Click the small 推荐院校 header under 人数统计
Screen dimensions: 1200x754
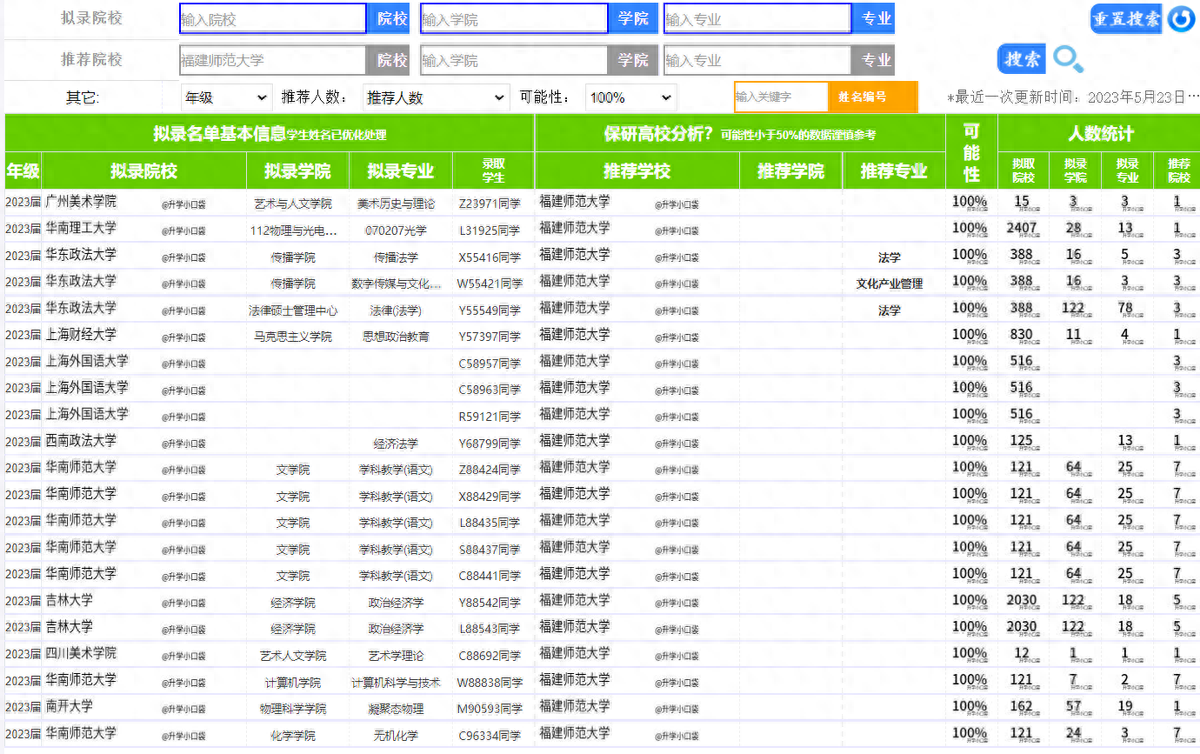(1177, 171)
